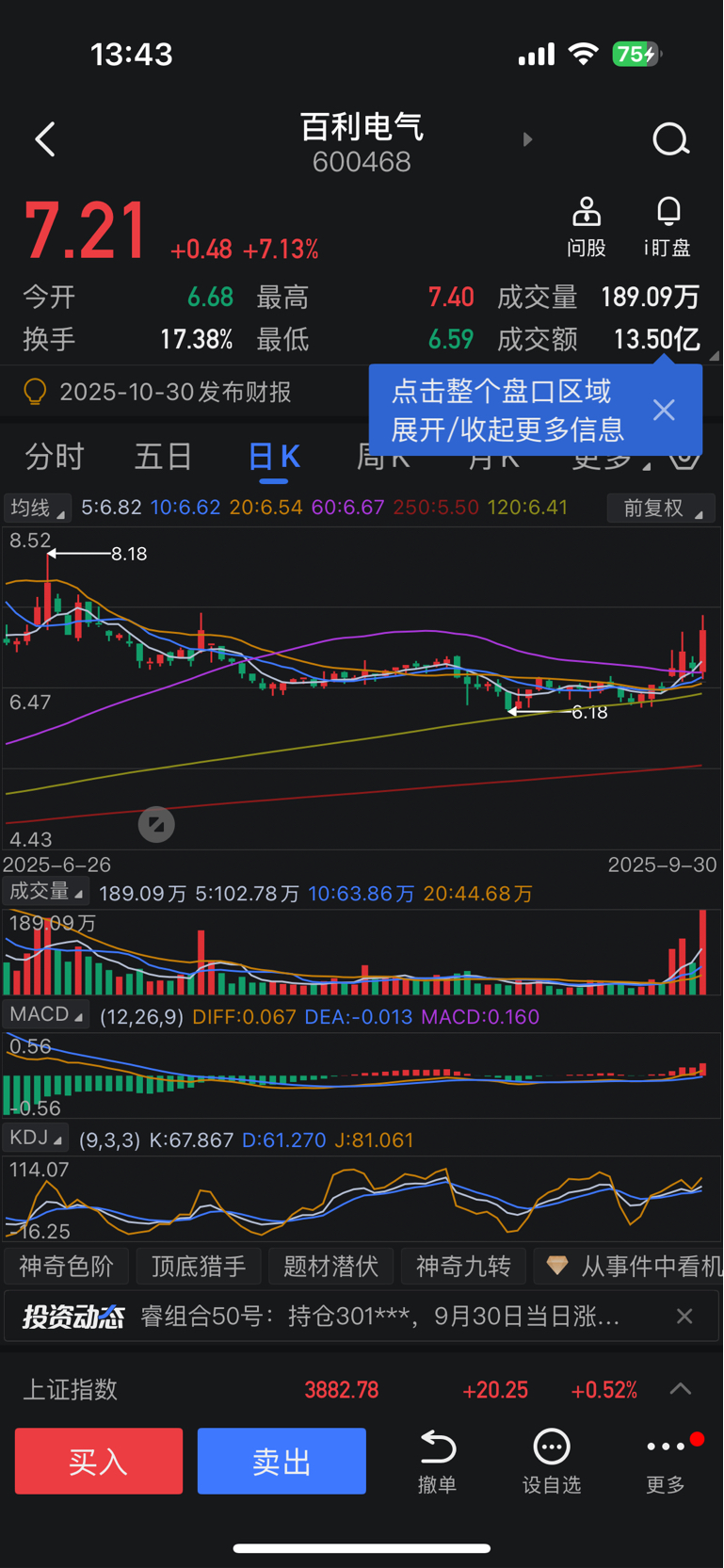Open the 成交量 indicator dropdown

(x=45, y=892)
